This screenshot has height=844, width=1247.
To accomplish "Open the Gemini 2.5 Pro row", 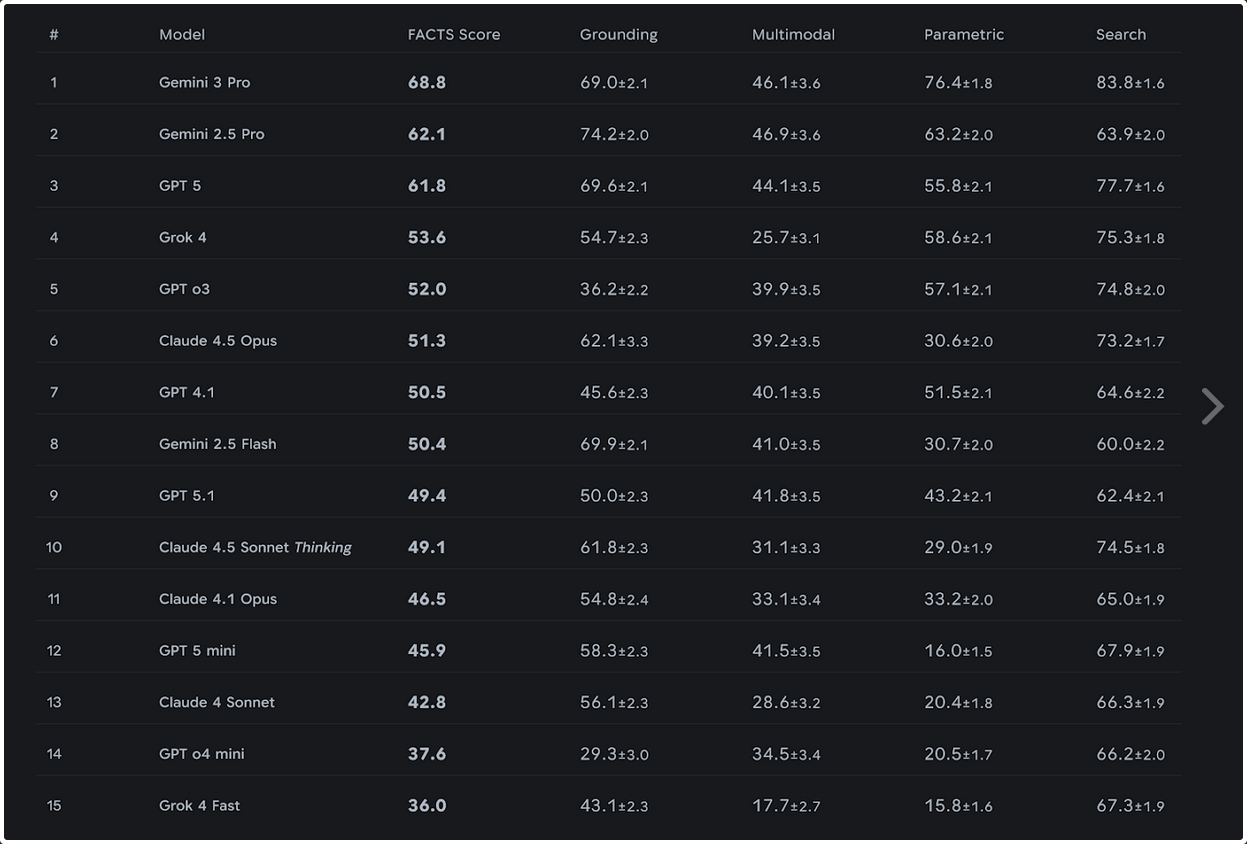I will [211, 134].
